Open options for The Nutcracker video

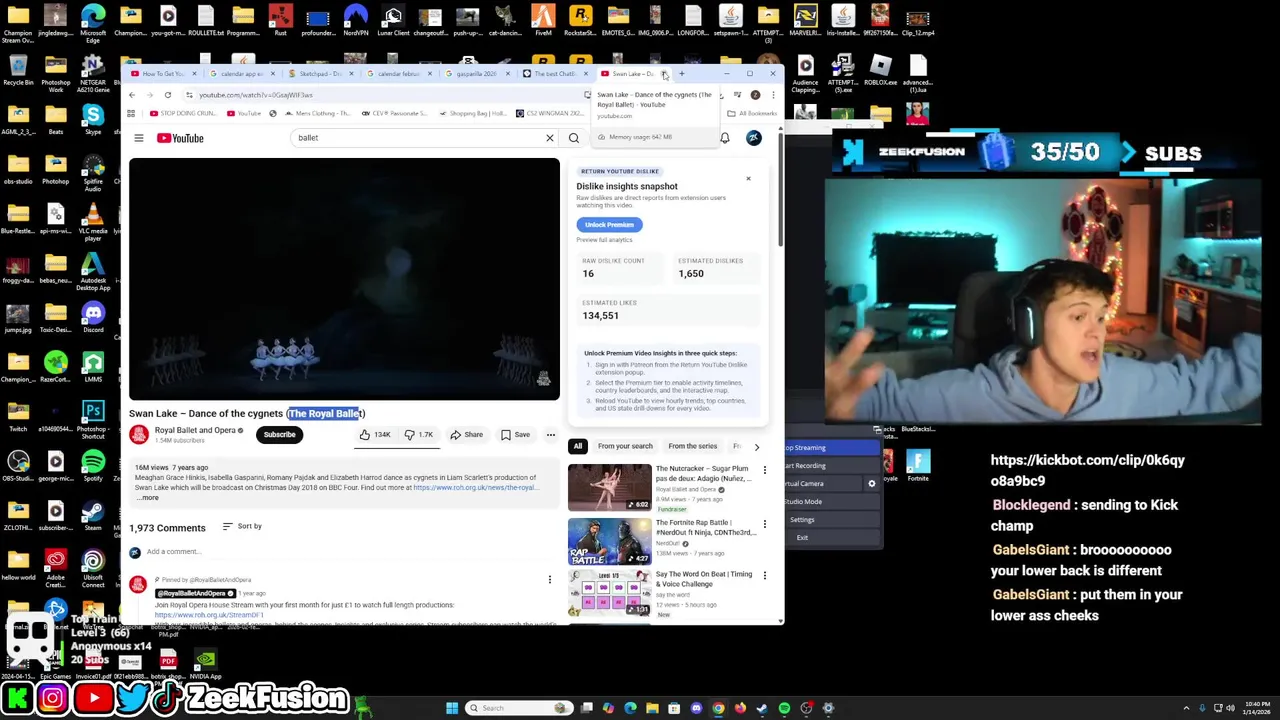tap(765, 470)
